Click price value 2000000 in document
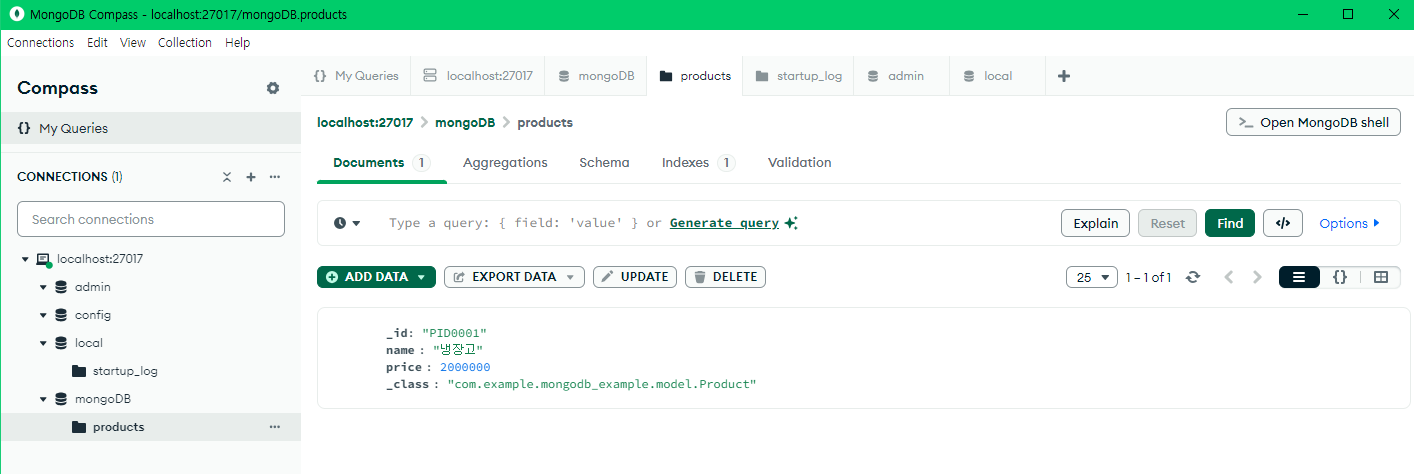The width and height of the screenshot is (1414, 474). coord(465,367)
